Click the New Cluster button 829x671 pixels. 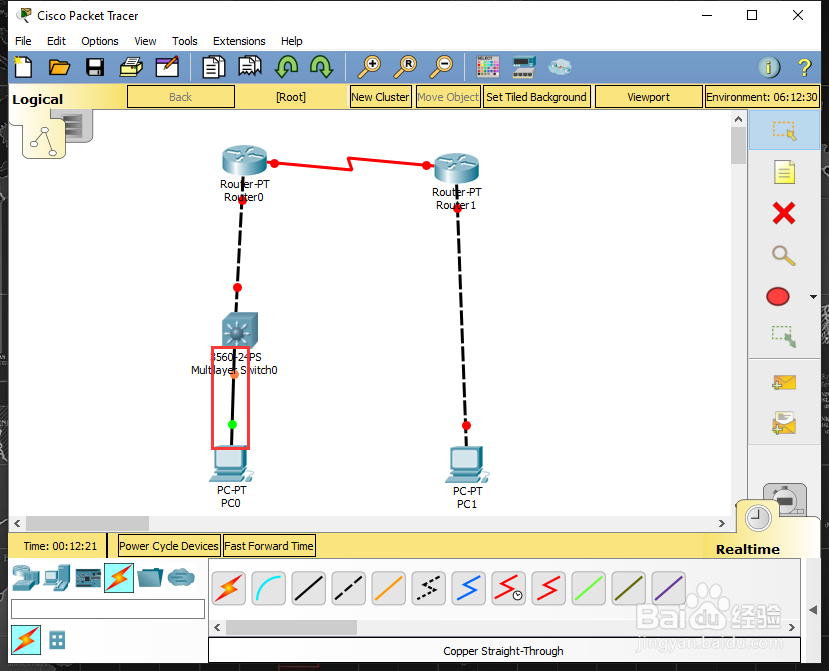(x=380, y=97)
